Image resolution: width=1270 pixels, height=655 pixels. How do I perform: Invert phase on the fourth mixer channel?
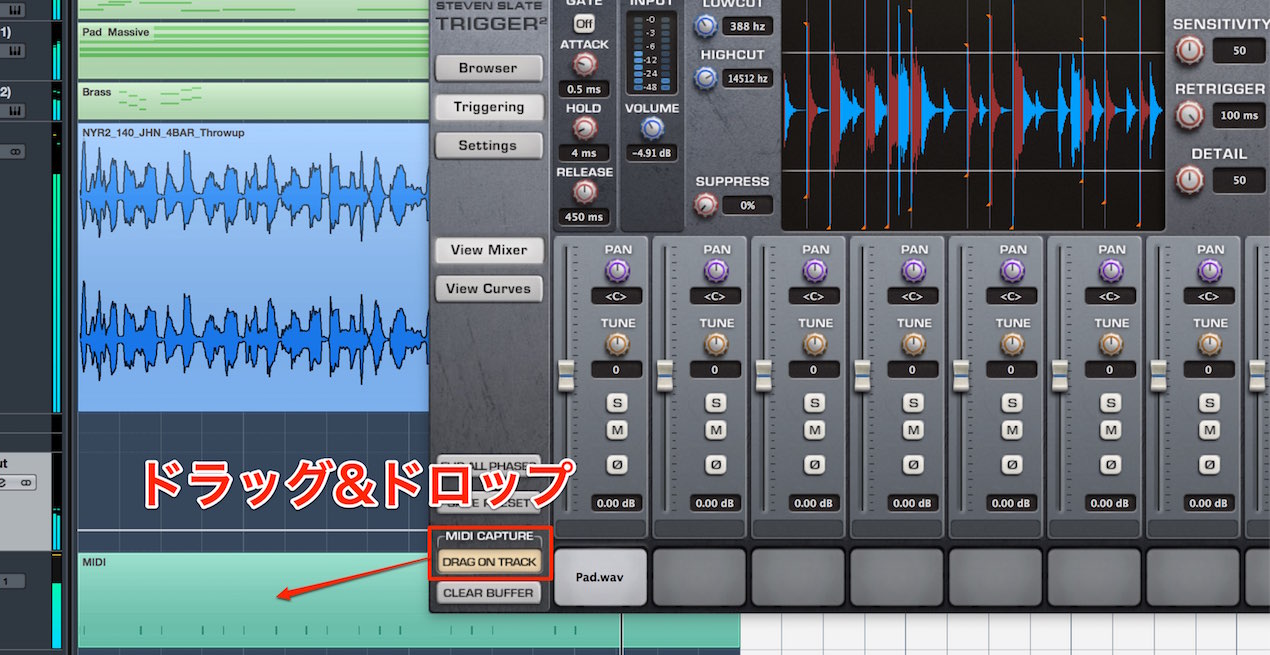(914, 465)
